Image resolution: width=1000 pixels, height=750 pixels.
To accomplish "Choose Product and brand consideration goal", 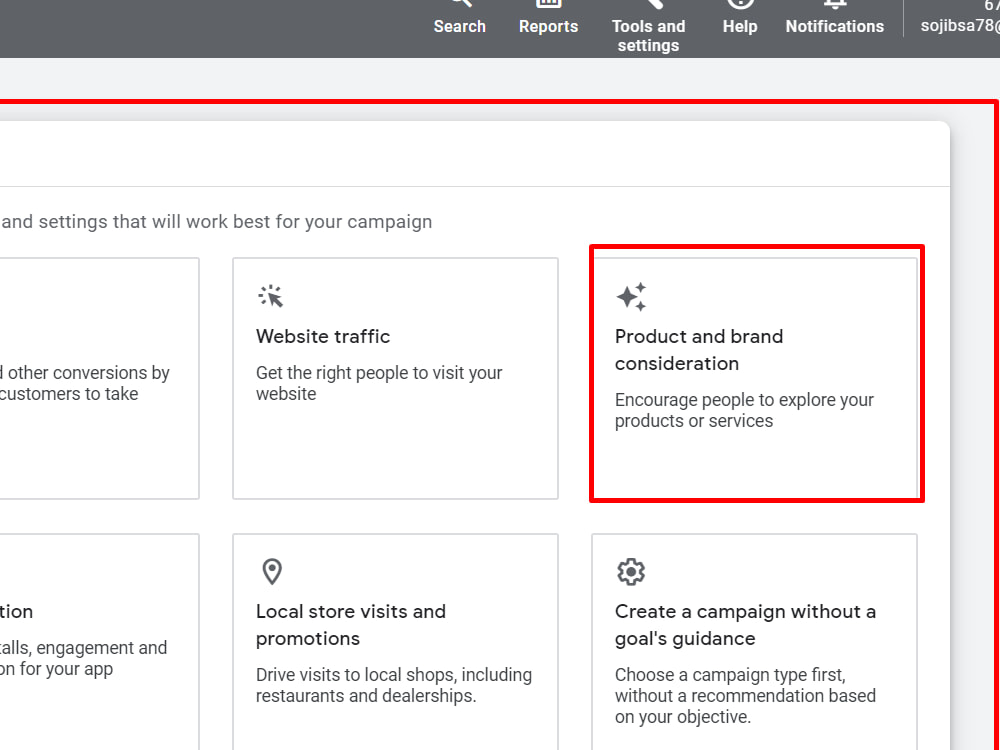I will (x=754, y=378).
